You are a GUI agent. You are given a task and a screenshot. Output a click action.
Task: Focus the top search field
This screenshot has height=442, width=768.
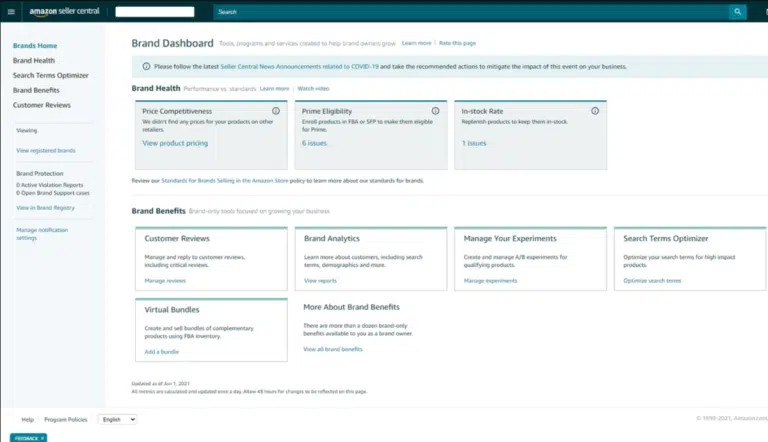tap(471, 12)
